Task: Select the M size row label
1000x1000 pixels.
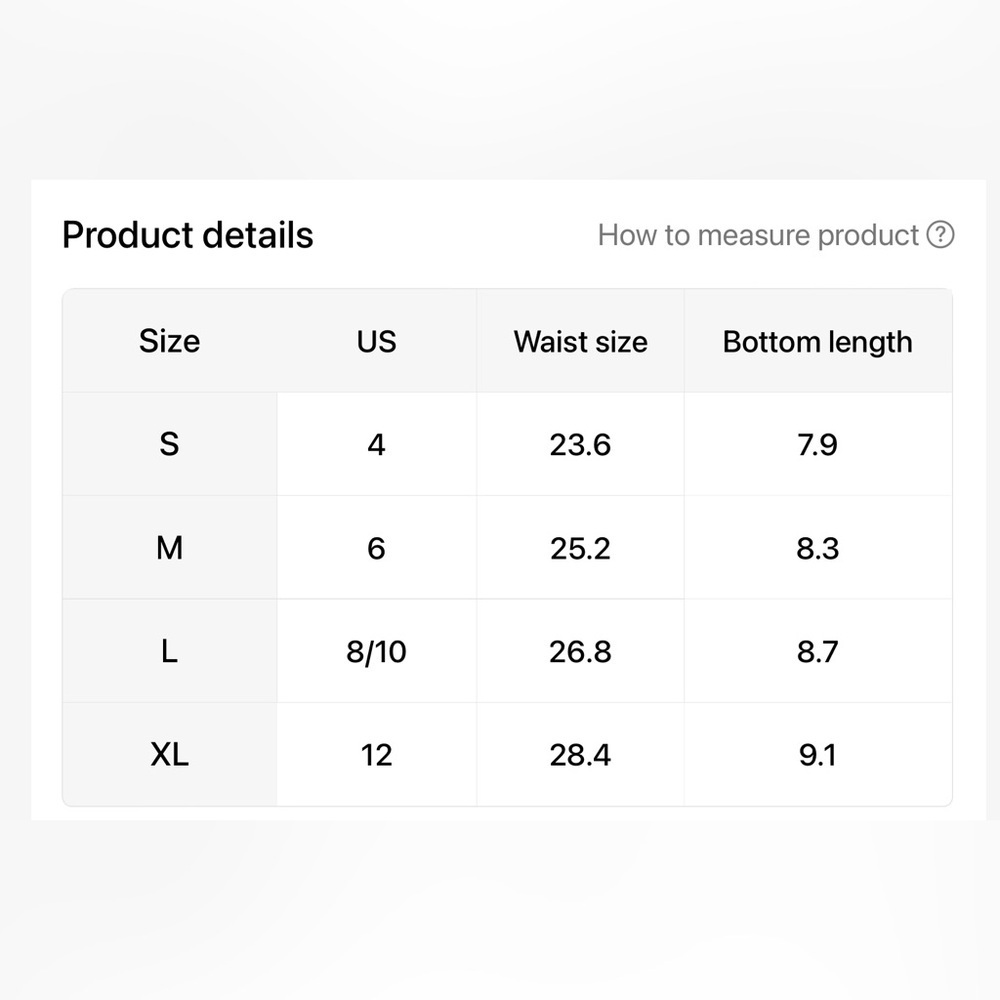Action: [x=170, y=548]
